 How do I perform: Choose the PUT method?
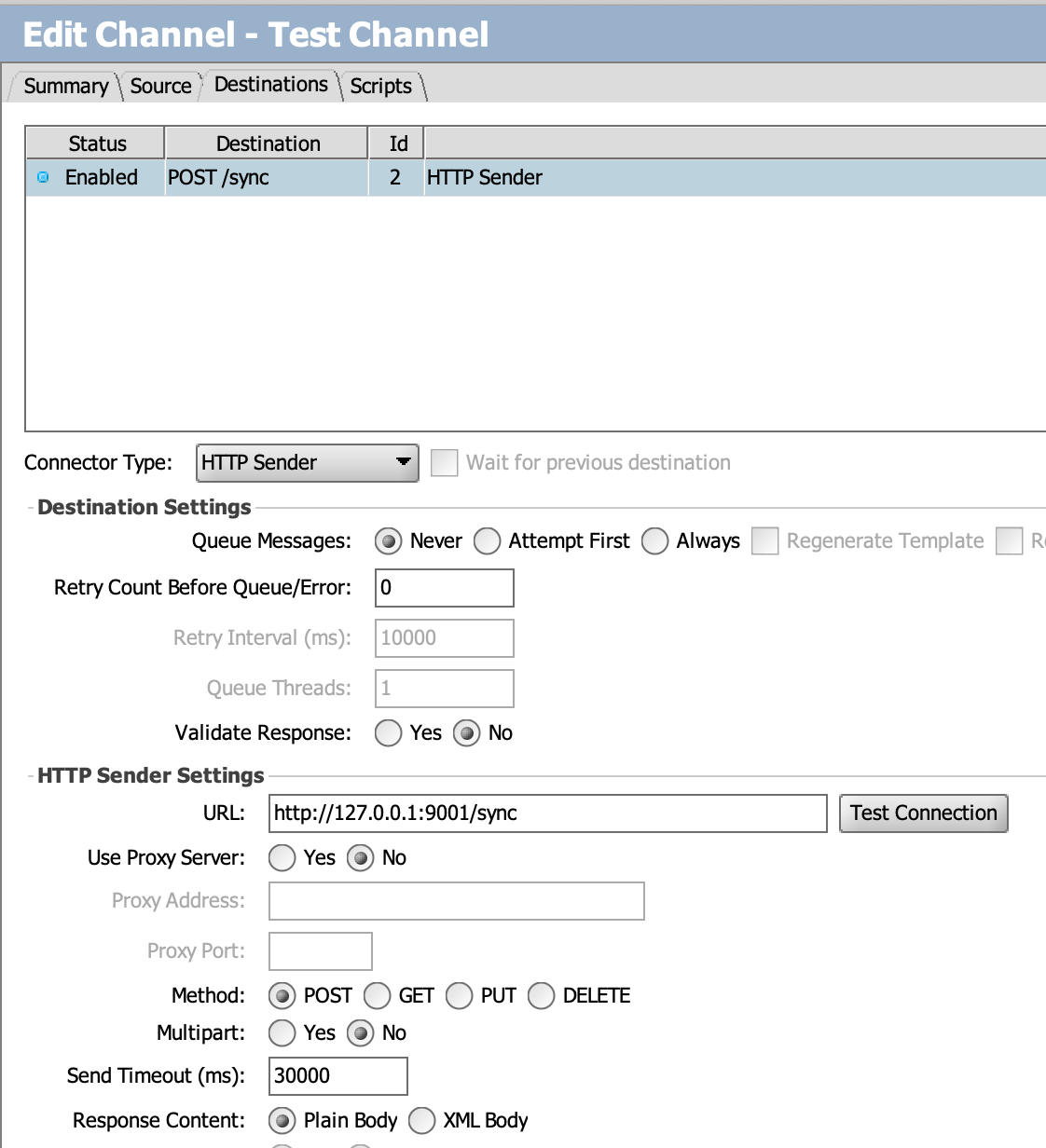pos(459,996)
